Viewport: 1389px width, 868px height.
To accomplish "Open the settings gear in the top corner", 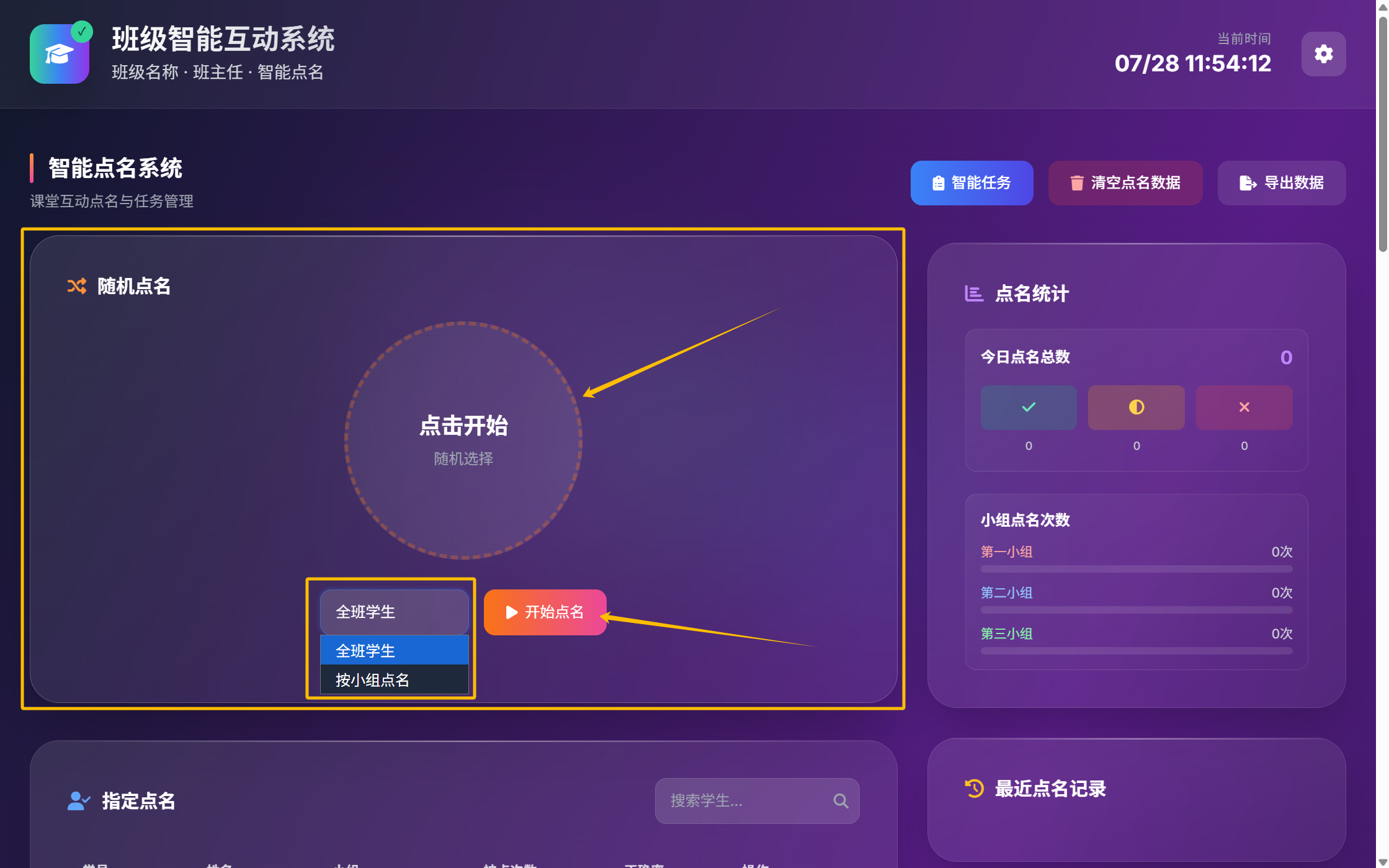I will coord(1323,54).
